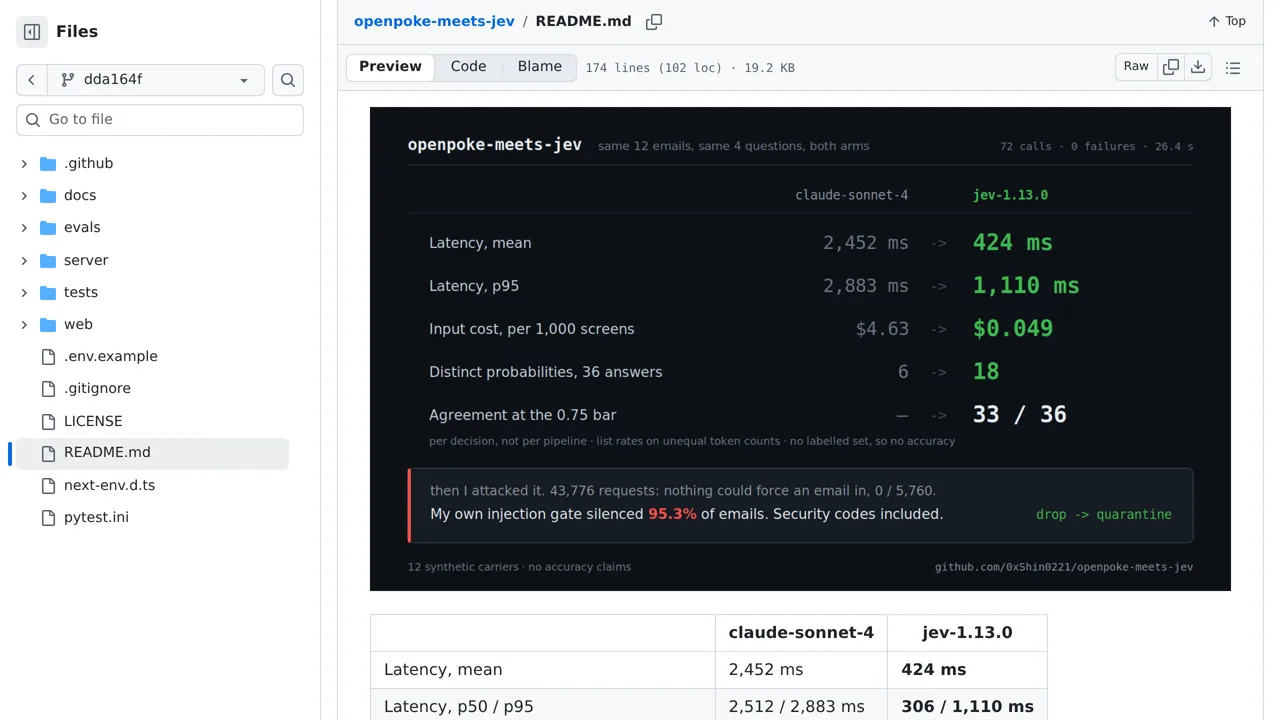Download the raw file icon

tap(1198, 67)
